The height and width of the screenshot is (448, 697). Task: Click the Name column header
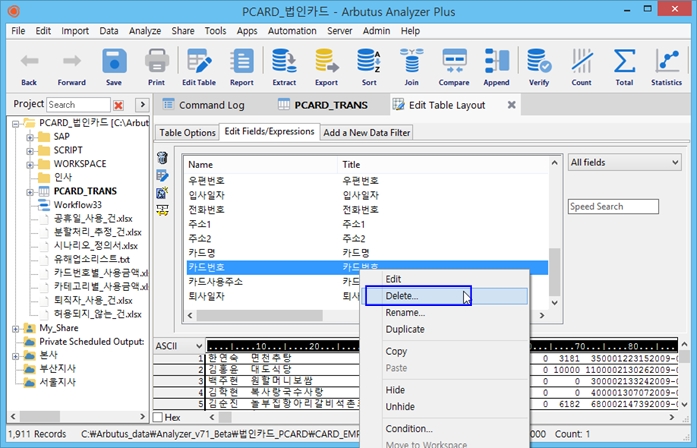pyautogui.click(x=261, y=164)
